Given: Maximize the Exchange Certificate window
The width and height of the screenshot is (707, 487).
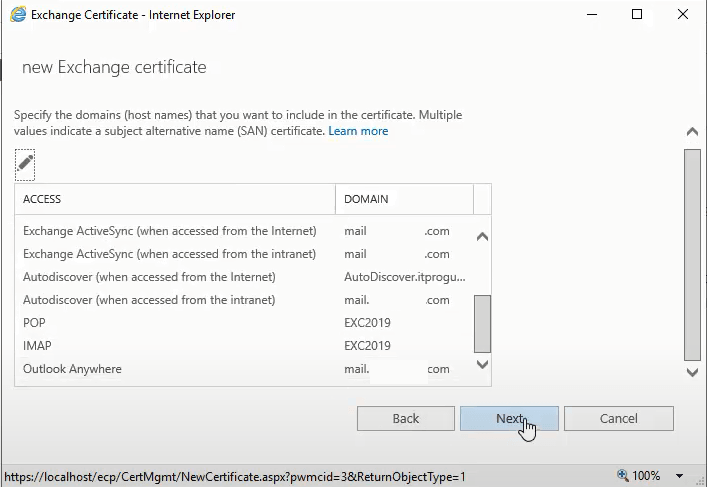Looking at the screenshot, I should click(x=637, y=14).
